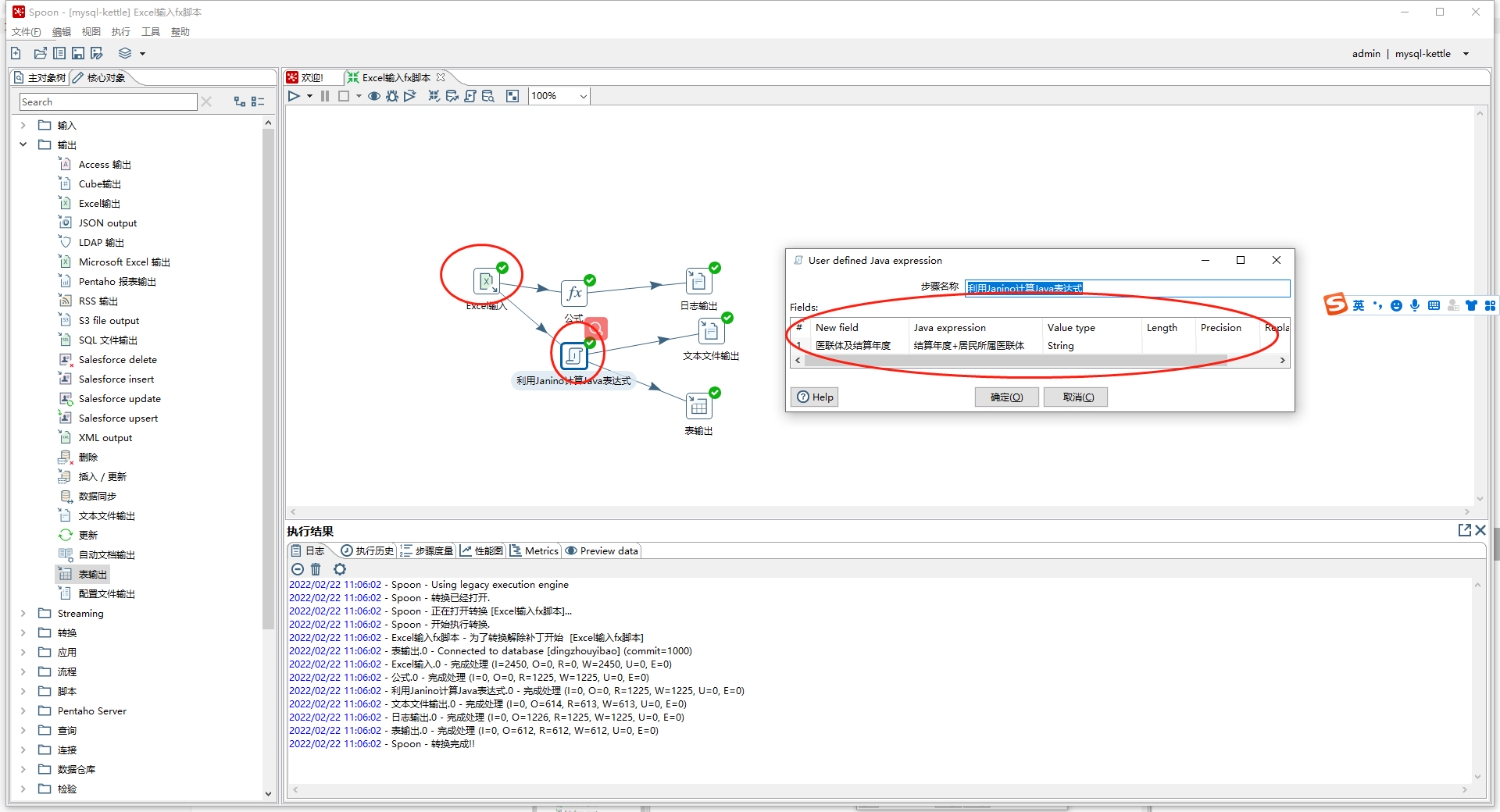Open the 执行 menu
The width and height of the screenshot is (1500, 812).
tap(120, 32)
